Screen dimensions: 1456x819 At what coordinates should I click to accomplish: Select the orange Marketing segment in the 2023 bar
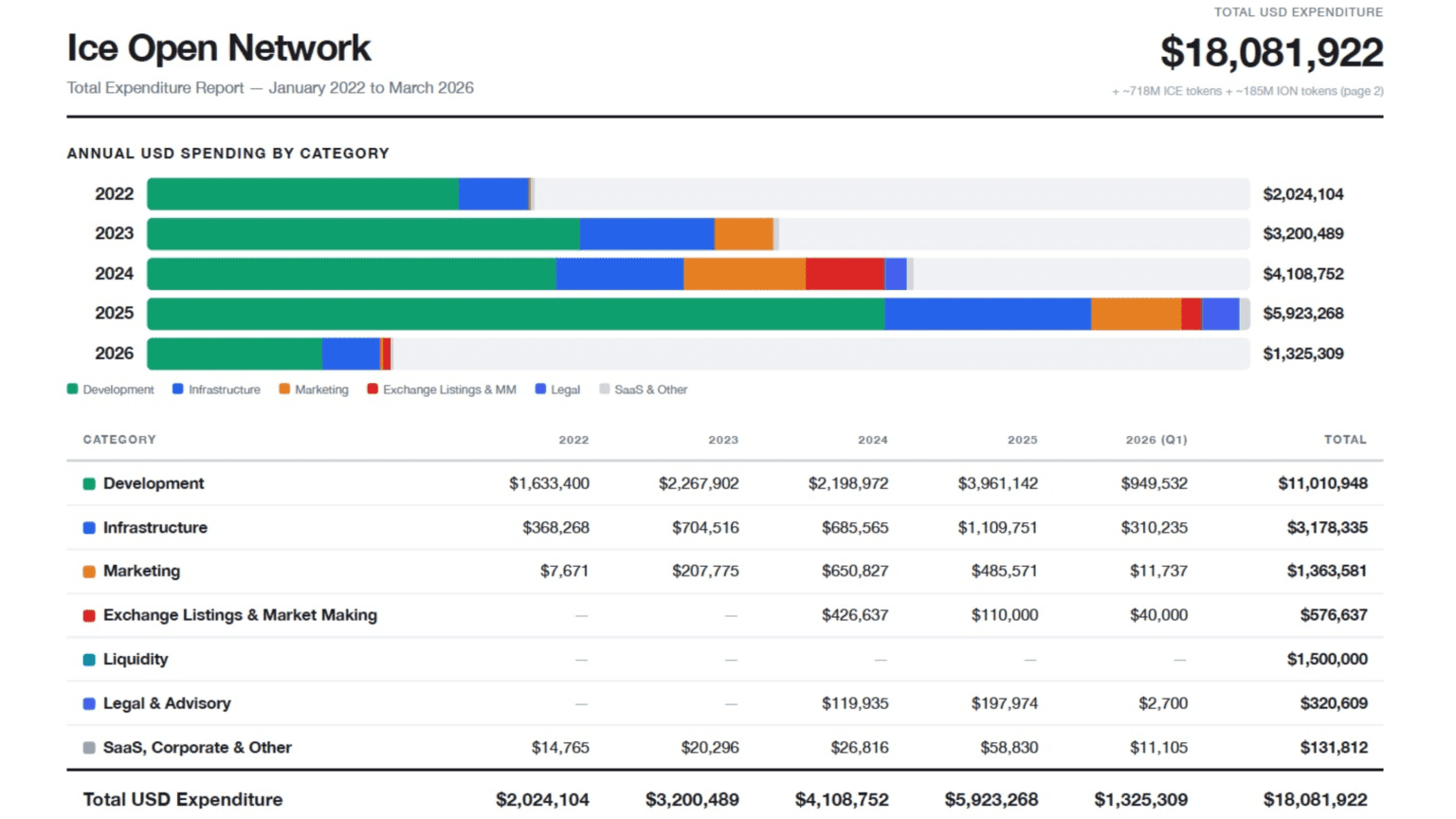743,234
